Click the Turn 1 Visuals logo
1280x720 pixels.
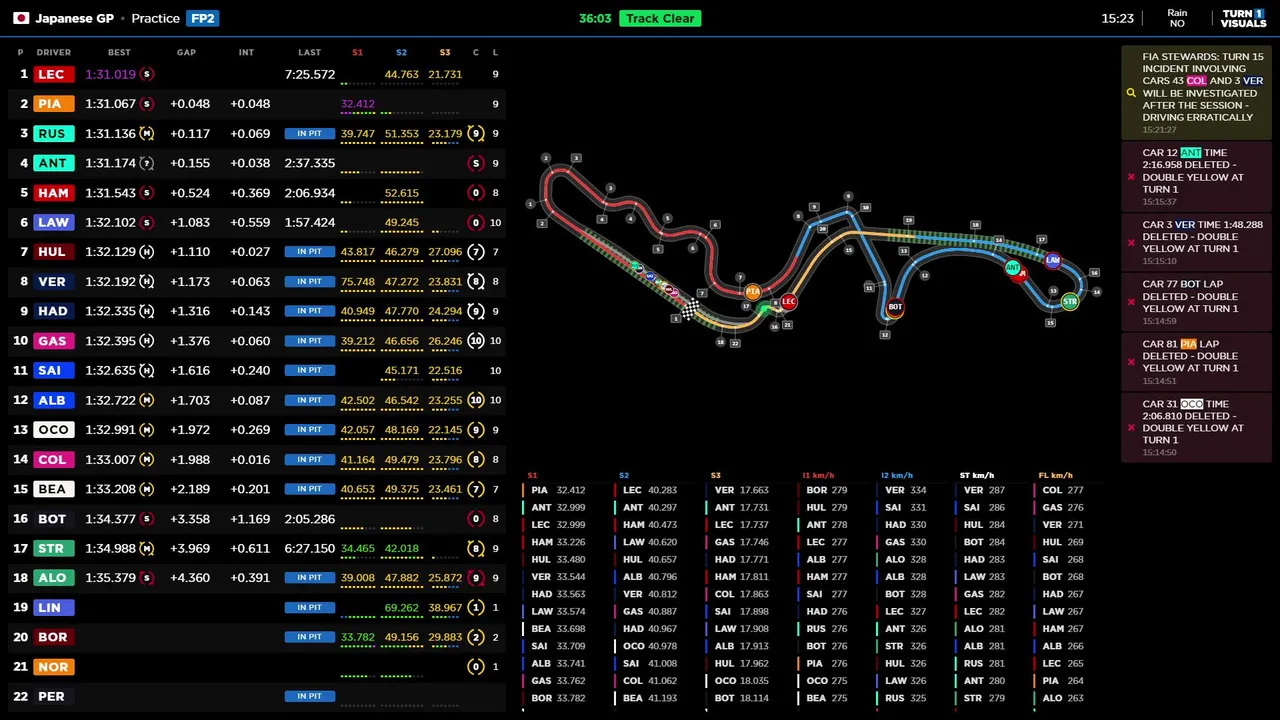(x=1243, y=18)
